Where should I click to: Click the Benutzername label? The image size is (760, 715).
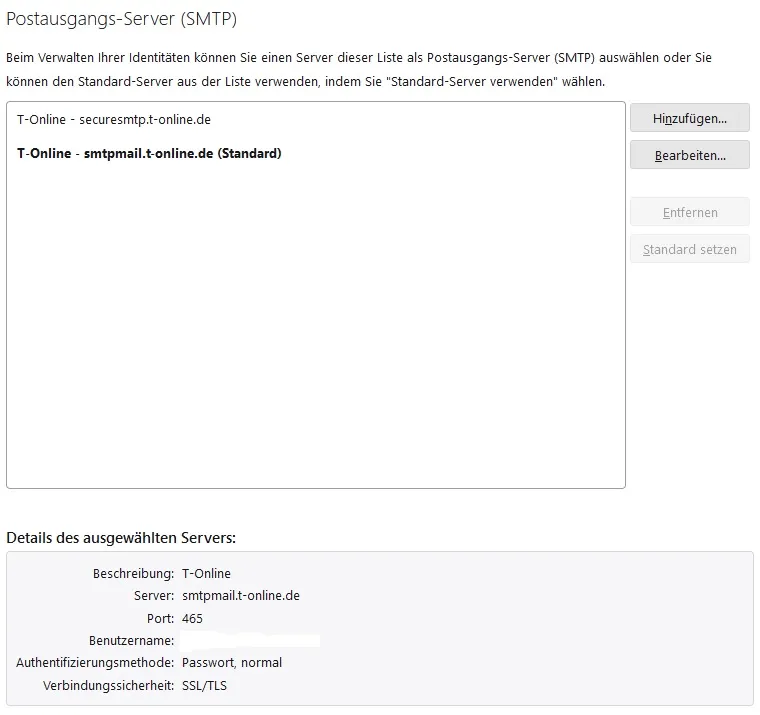click(131, 640)
